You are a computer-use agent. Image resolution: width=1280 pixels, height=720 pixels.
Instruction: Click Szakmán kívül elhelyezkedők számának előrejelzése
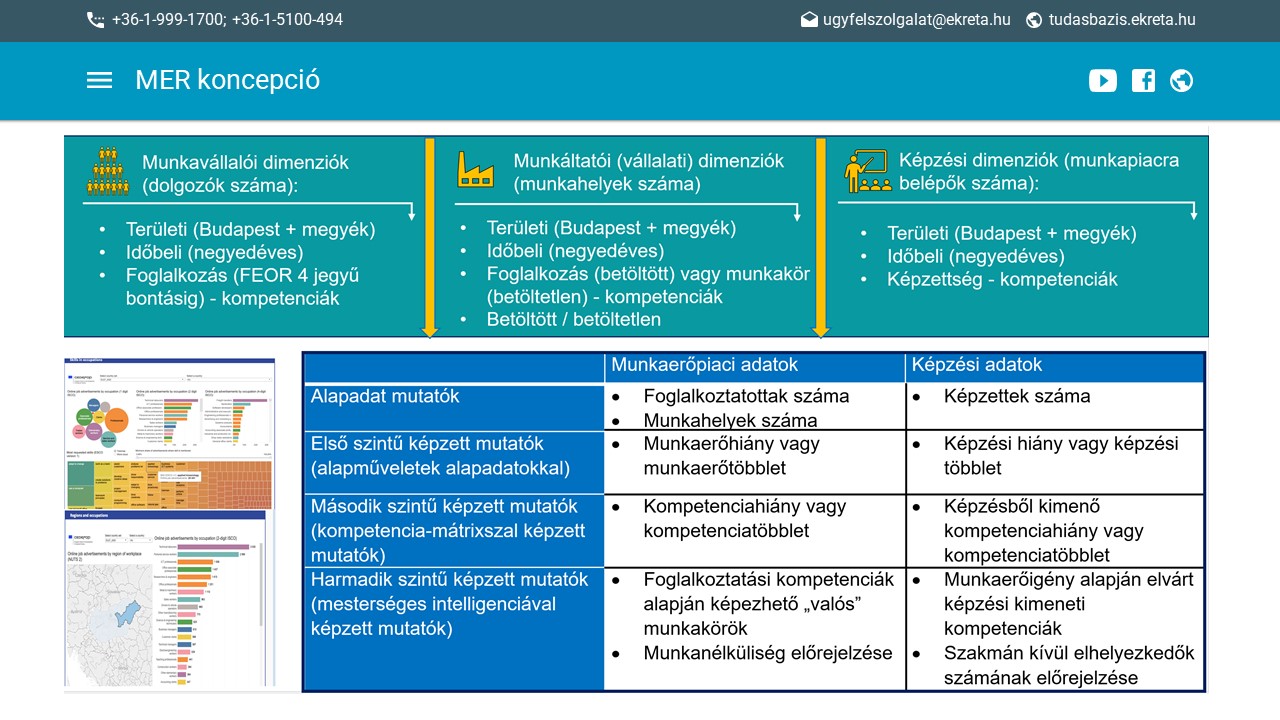1069,666
